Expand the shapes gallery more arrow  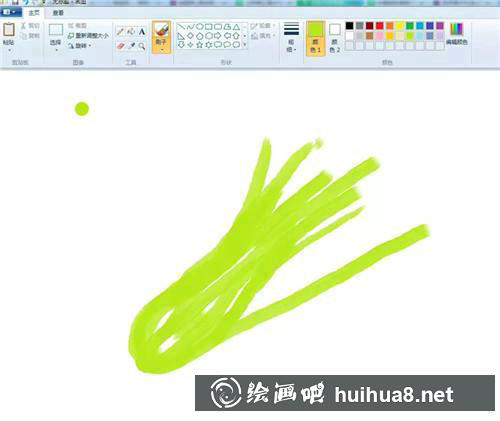click(245, 45)
